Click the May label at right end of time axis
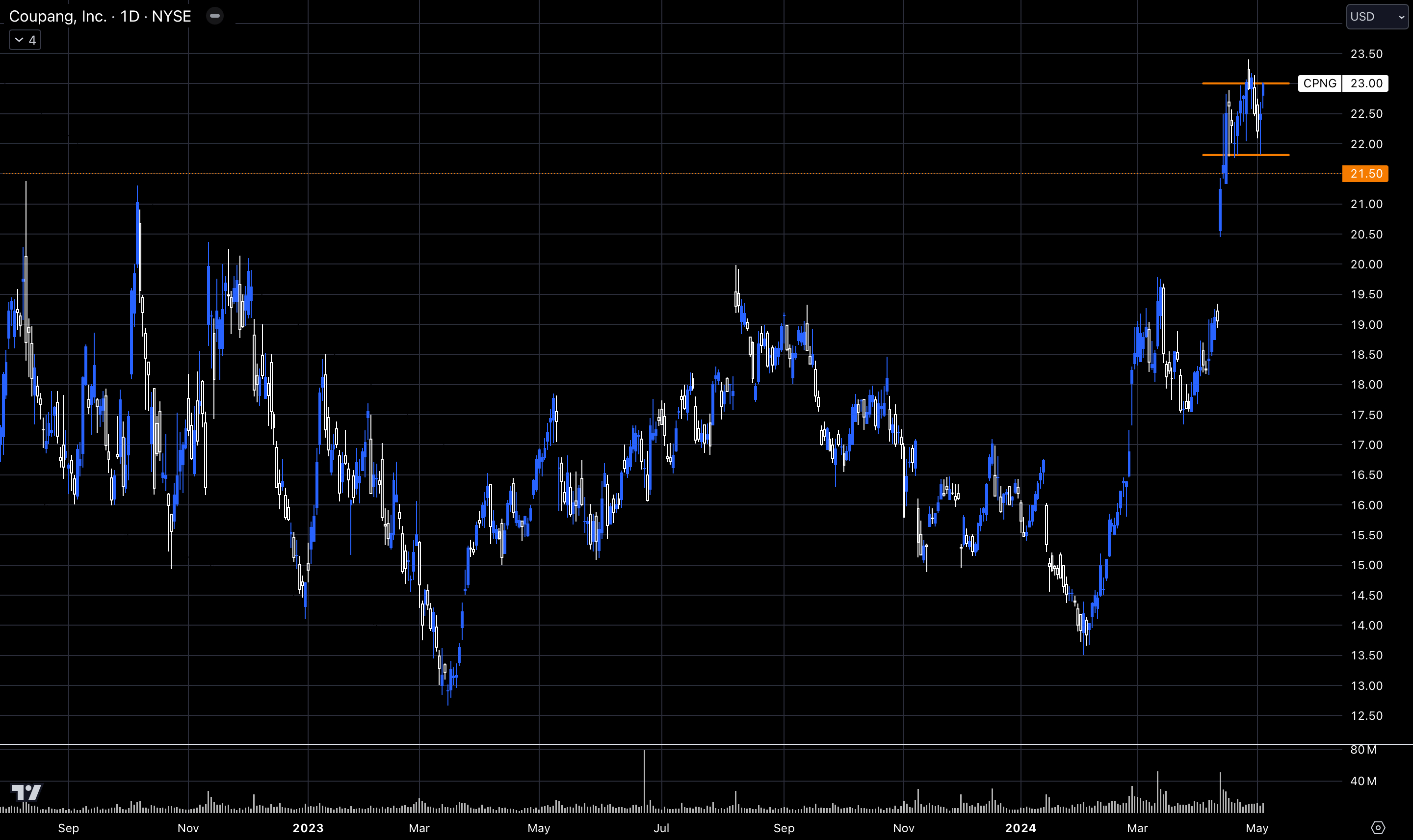This screenshot has width=1413, height=840. 1257,828
